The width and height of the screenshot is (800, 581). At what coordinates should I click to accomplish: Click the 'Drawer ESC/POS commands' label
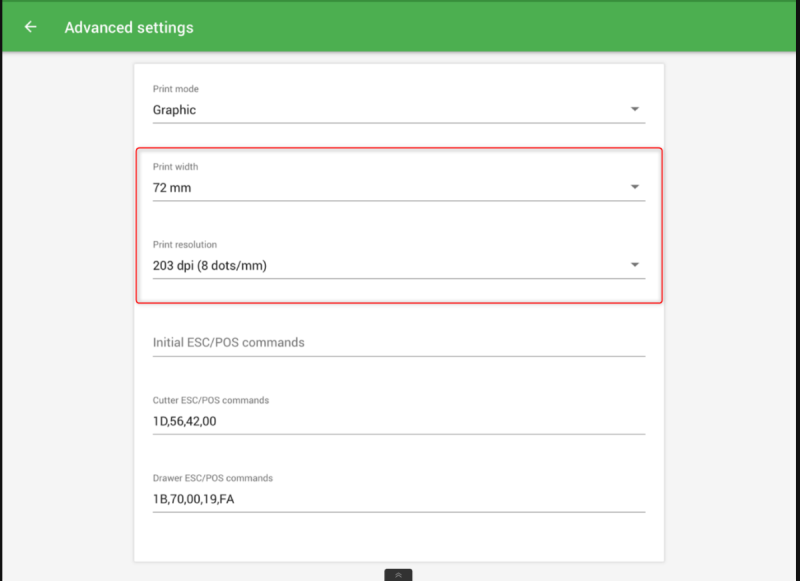(213, 478)
